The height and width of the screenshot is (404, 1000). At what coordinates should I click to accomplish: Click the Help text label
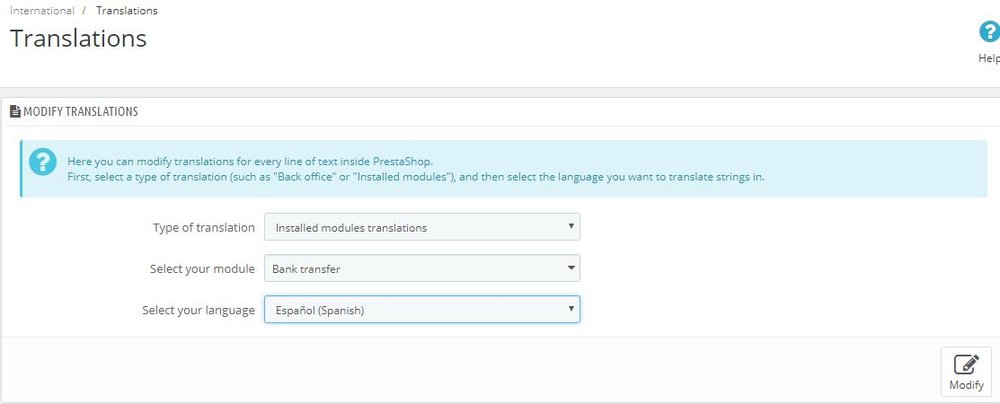988,58
